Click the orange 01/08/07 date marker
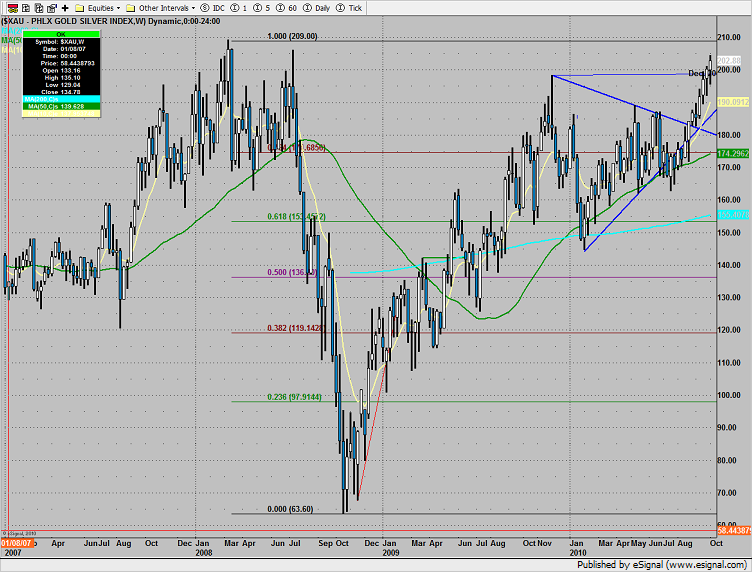 [16, 540]
